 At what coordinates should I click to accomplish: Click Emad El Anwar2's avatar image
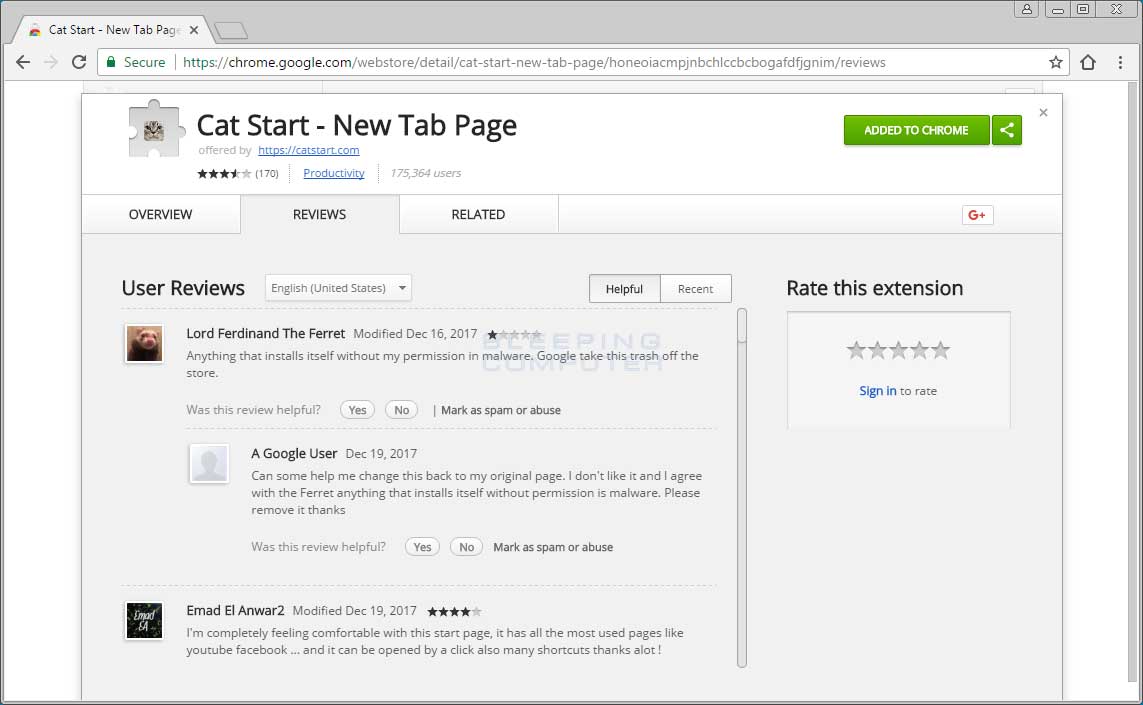(x=144, y=620)
